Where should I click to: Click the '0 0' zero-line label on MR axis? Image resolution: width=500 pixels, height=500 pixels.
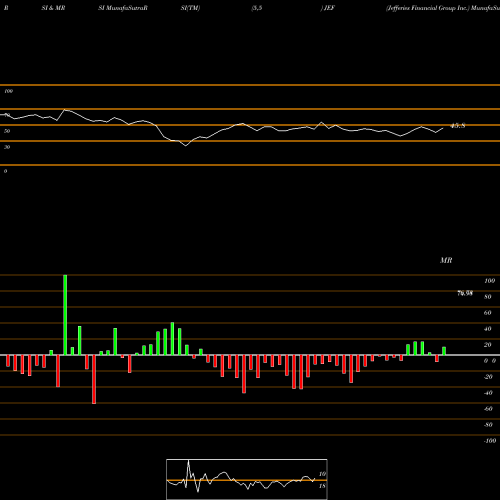490,361
